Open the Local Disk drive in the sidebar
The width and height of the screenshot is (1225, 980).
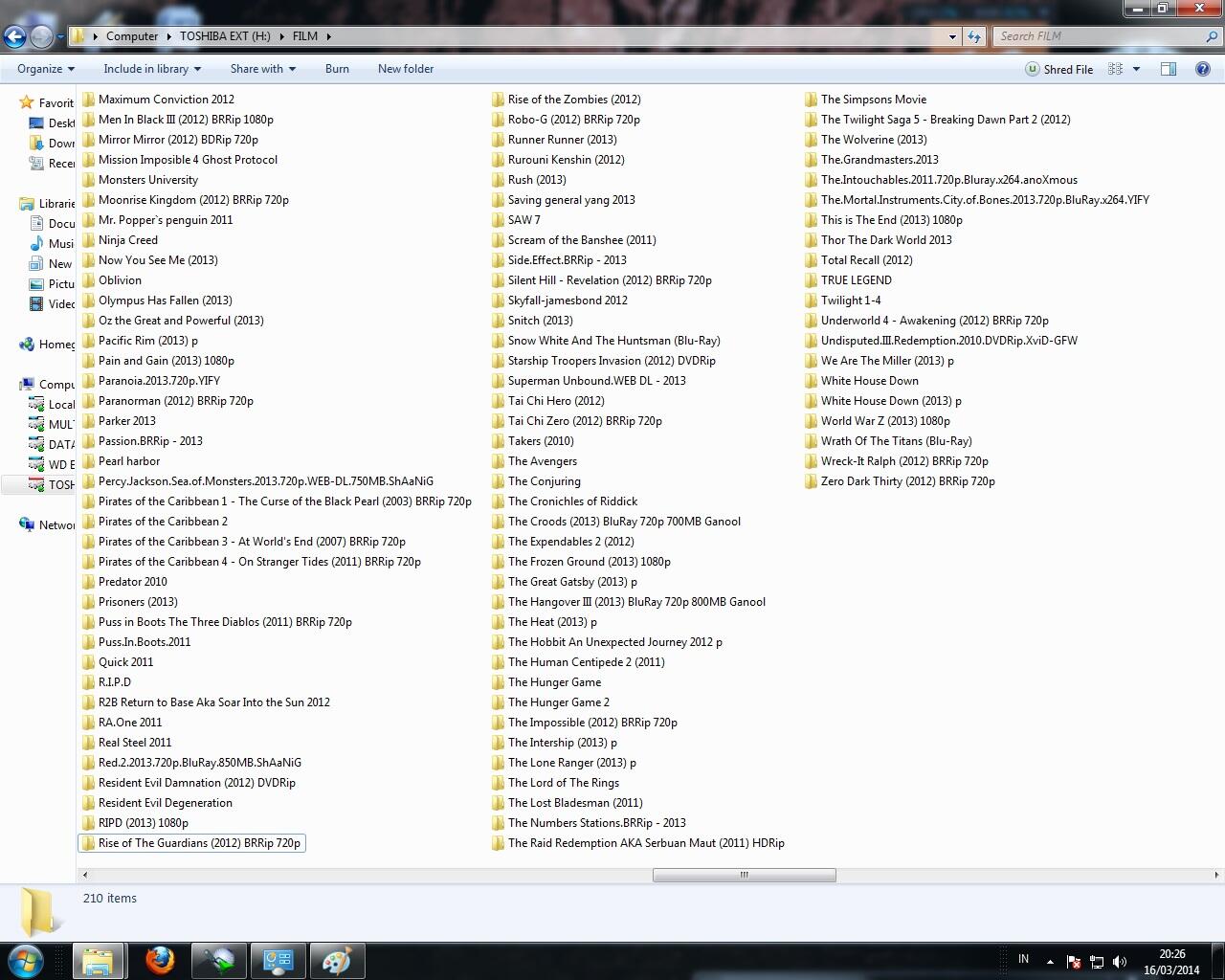52,404
